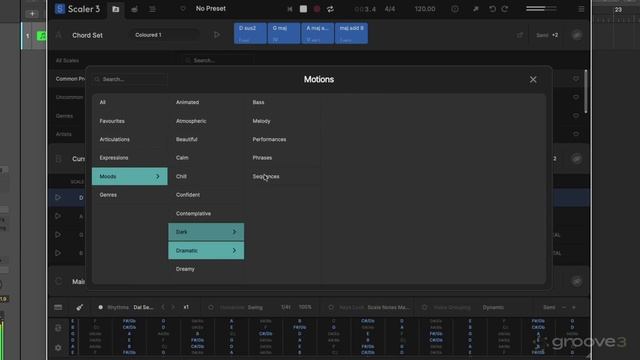Toggle the keyboard view icon in bottom bar
Viewport: 640px width, 360px height.
click(x=58, y=307)
